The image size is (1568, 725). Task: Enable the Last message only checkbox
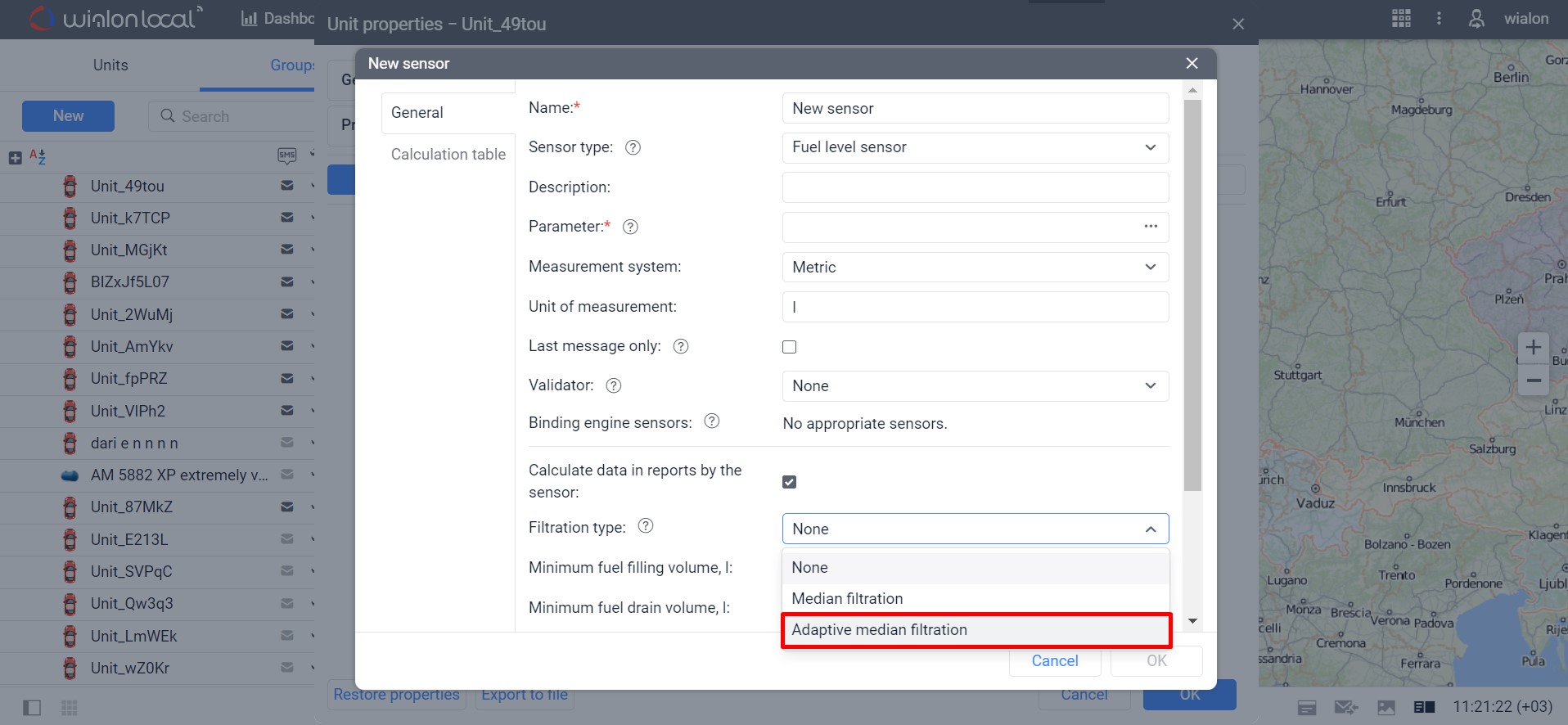pyautogui.click(x=789, y=347)
